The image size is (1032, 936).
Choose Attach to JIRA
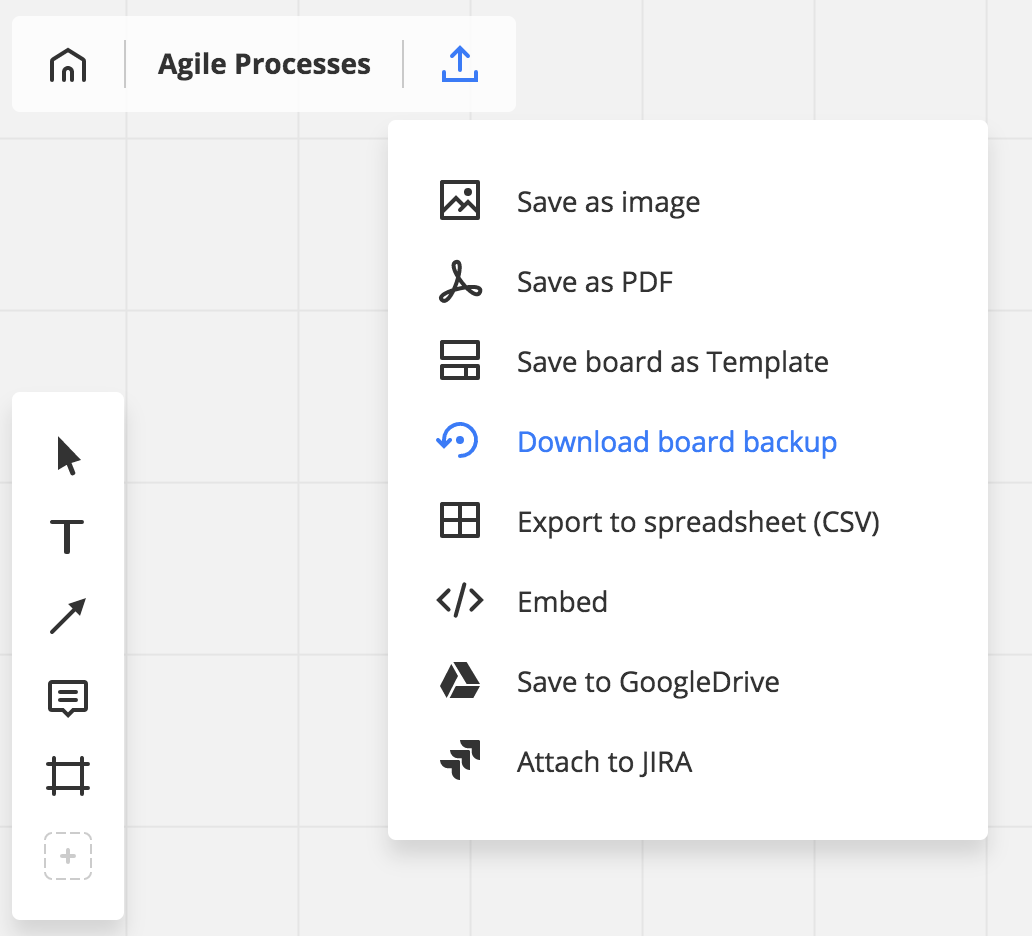604,762
